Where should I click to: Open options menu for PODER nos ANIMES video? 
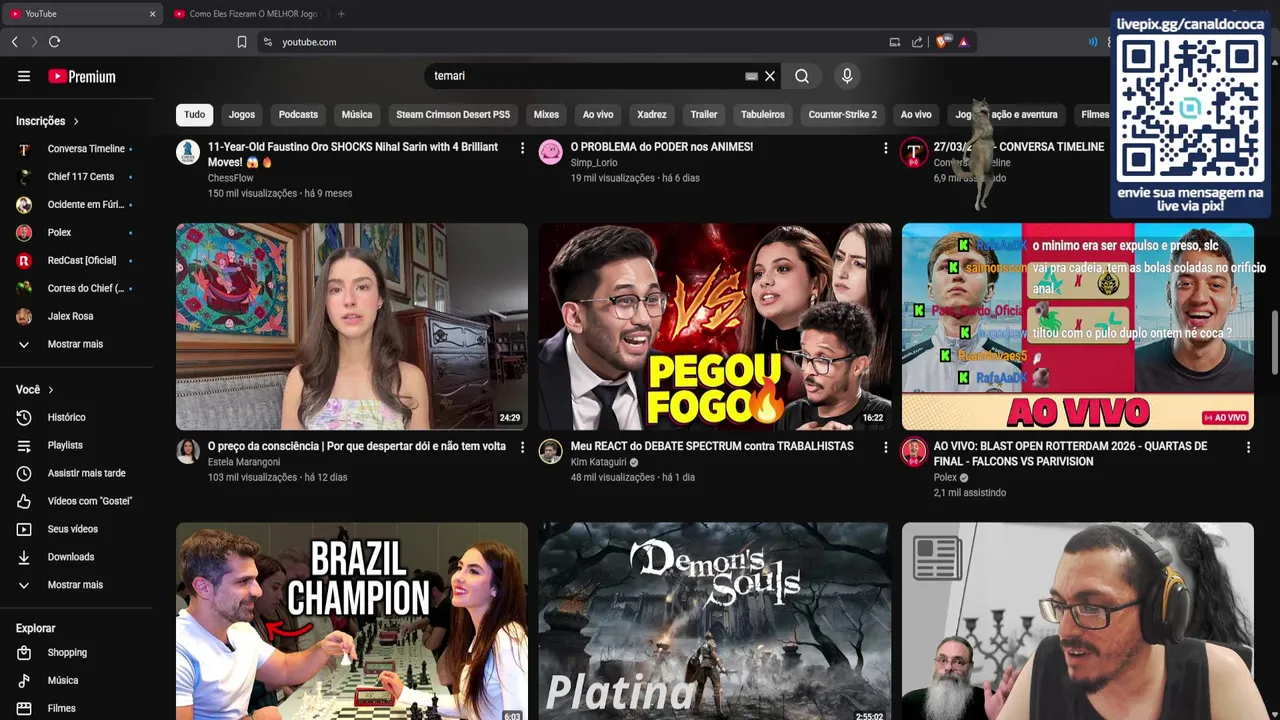[885, 148]
